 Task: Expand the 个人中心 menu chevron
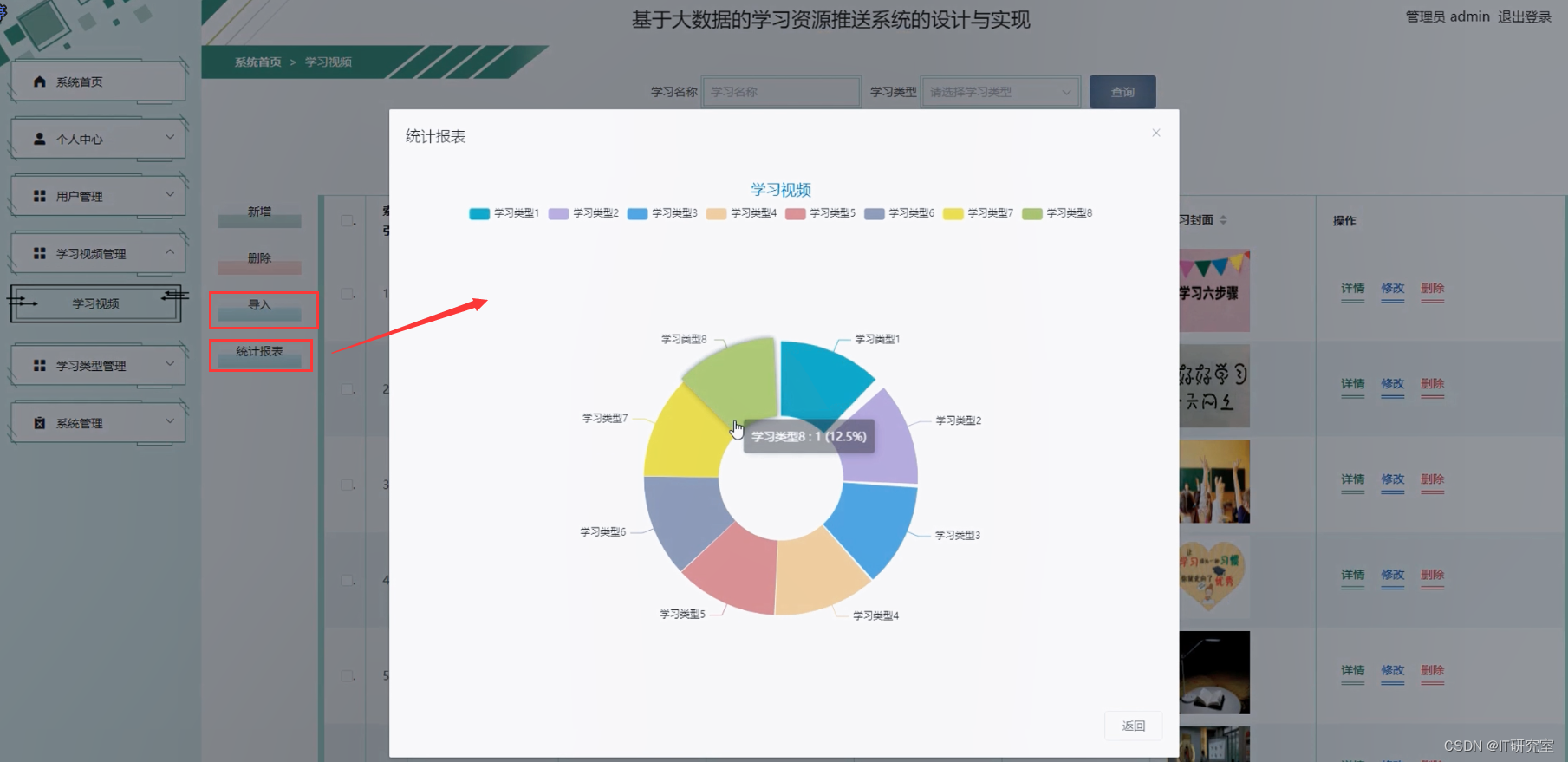pos(170,137)
